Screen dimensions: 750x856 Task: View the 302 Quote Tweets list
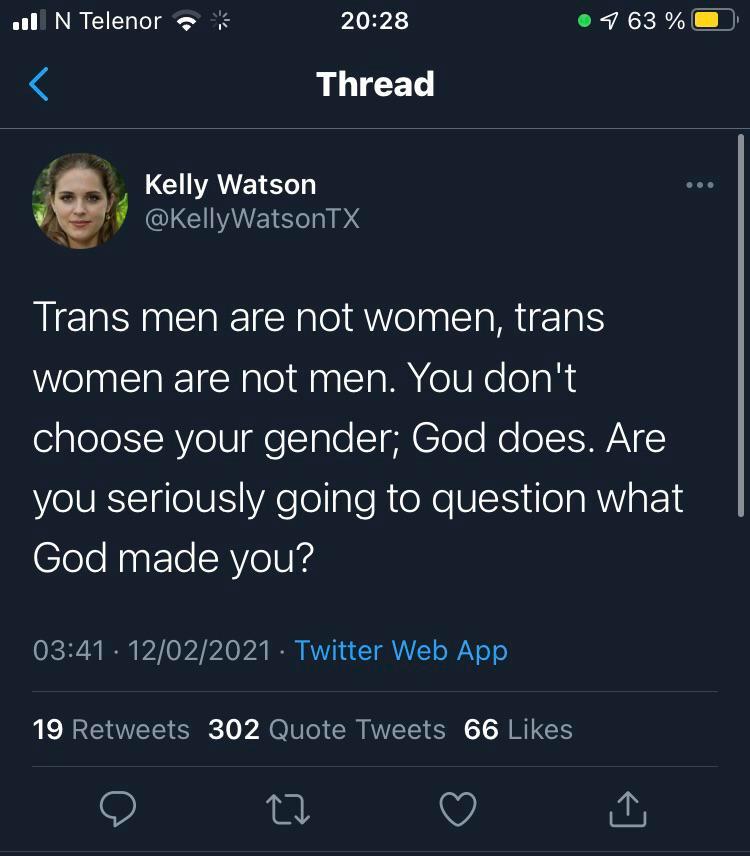tap(326, 729)
